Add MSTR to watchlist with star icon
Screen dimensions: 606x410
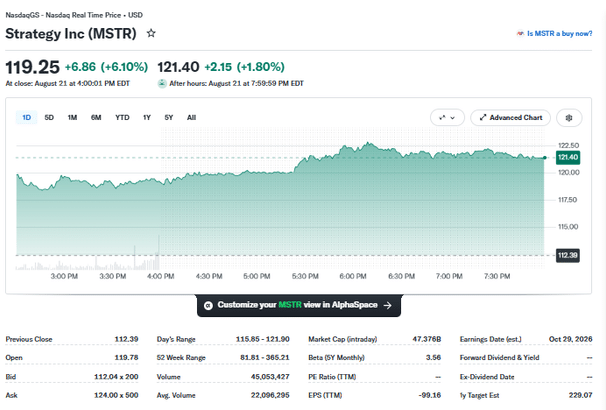[151, 33]
